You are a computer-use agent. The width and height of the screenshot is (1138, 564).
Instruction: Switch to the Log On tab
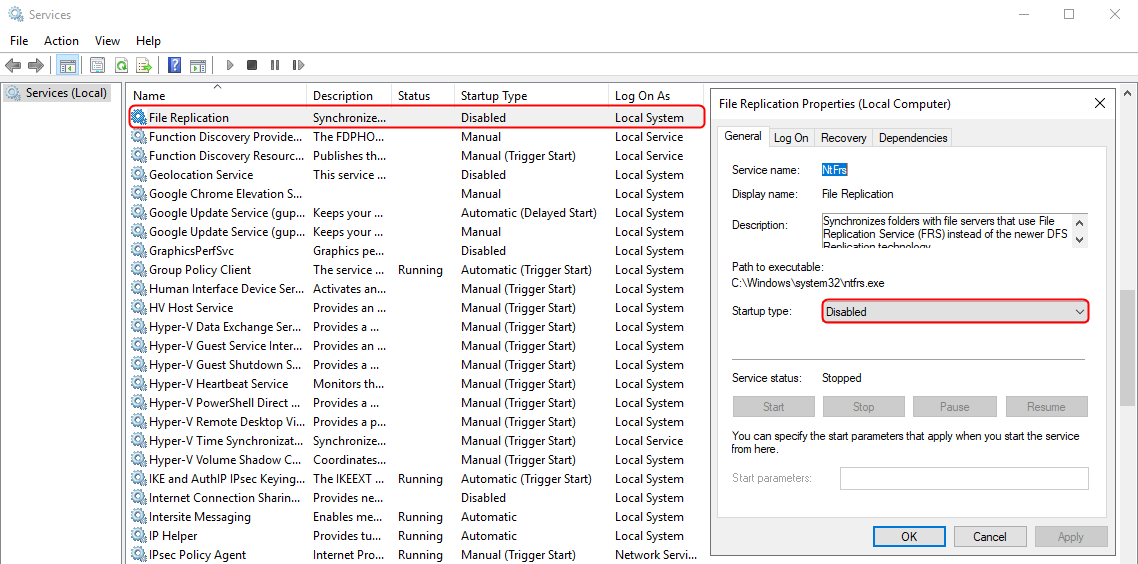coord(791,138)
